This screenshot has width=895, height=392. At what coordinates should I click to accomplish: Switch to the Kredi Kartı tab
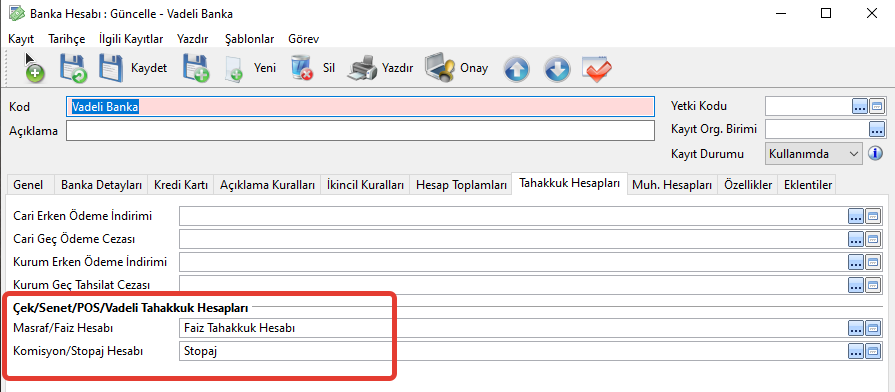tap(180, 185)
